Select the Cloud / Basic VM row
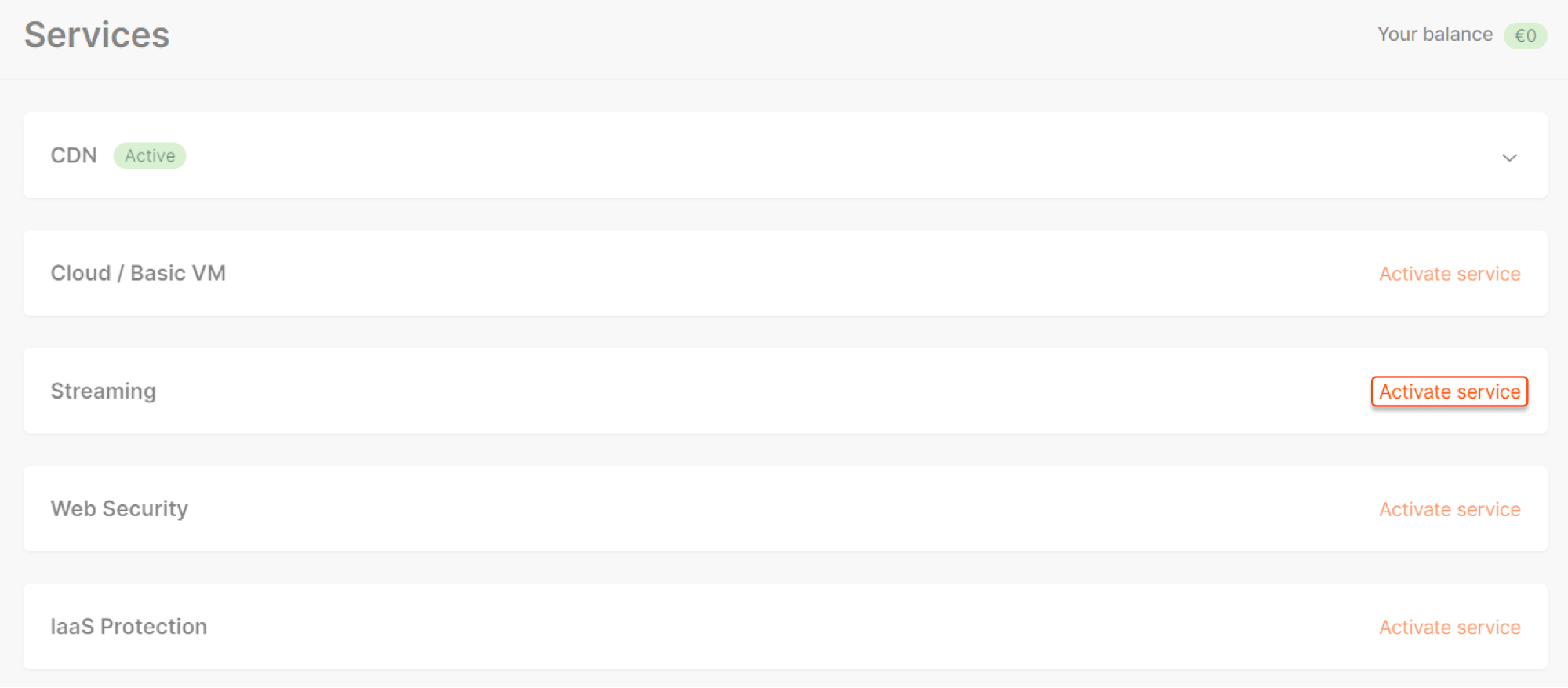Viewport: 1568px width, 688px height. click(784, 273)
